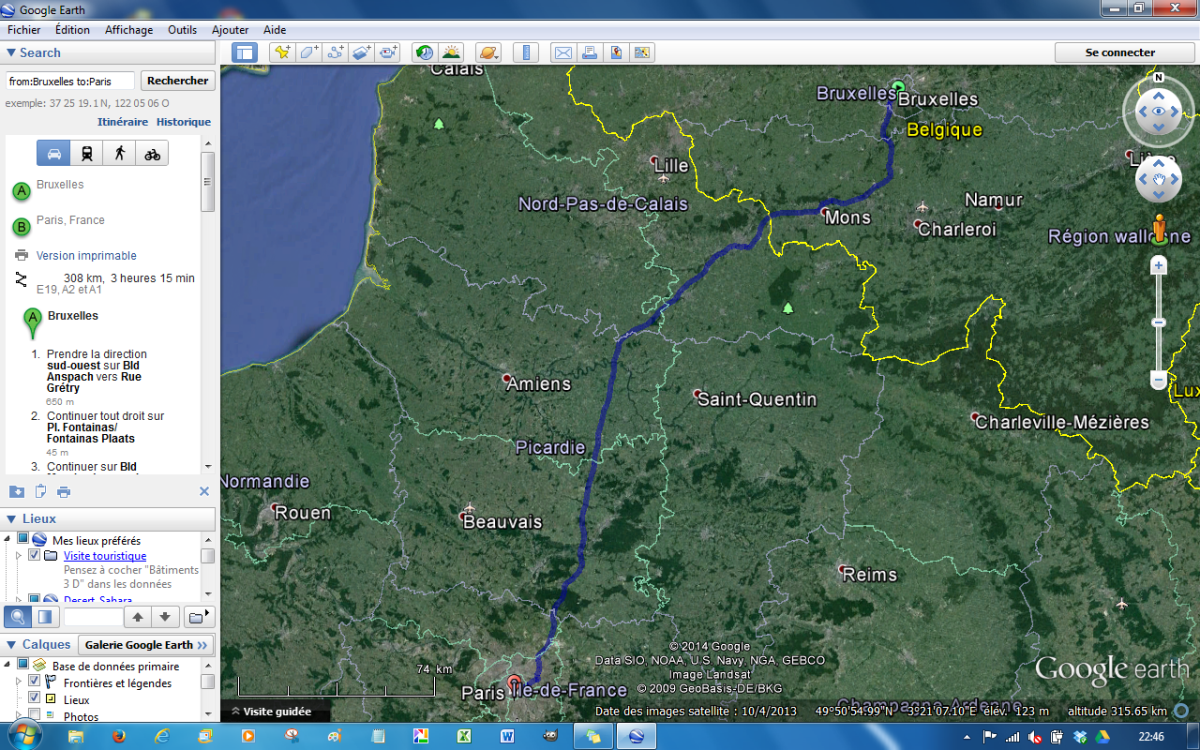Image resolution: width=1200 pixels, height=750 pixels.
Task: Select walking directions mode
Action: [120, 153]
